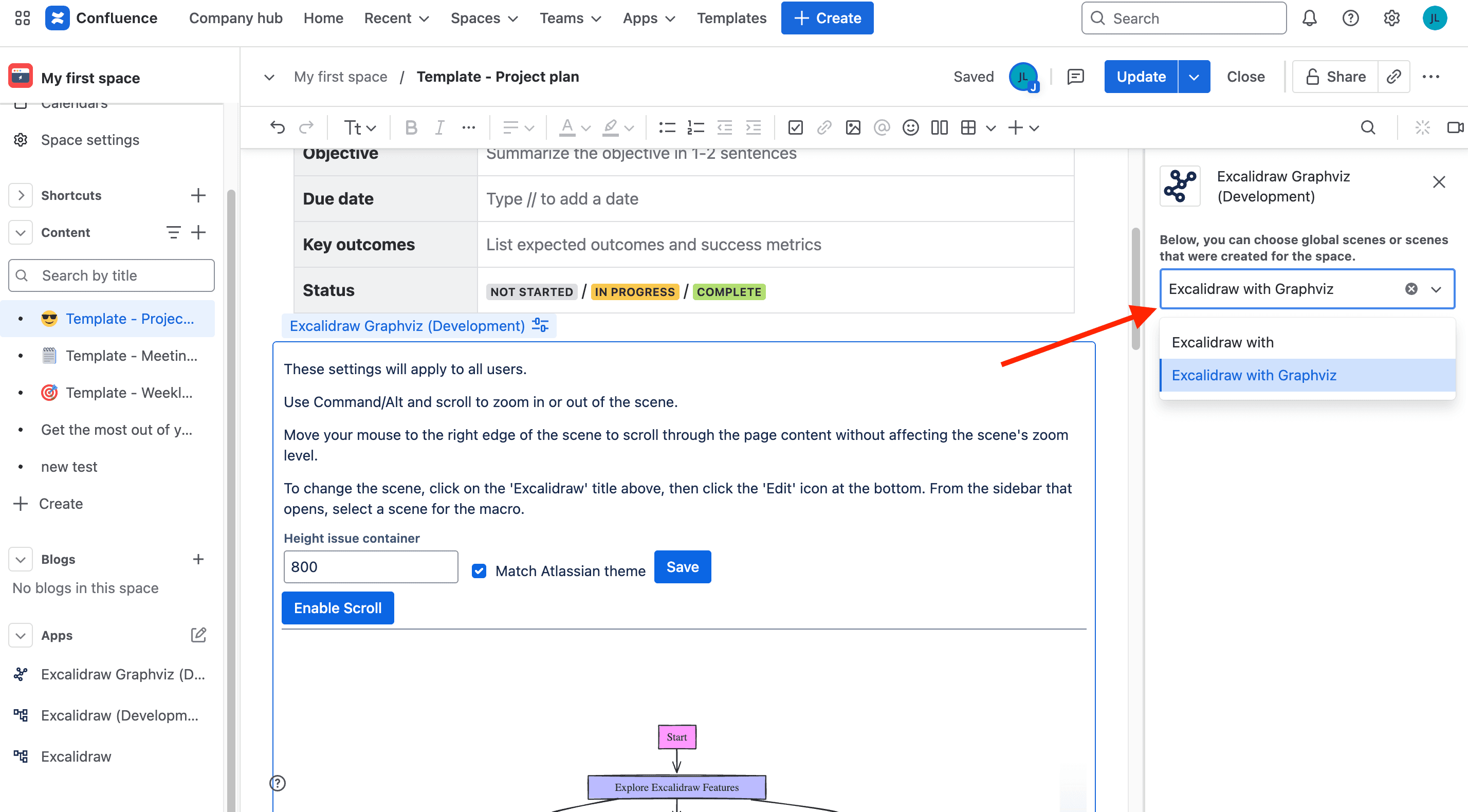Insert a table

pos(968,127)
